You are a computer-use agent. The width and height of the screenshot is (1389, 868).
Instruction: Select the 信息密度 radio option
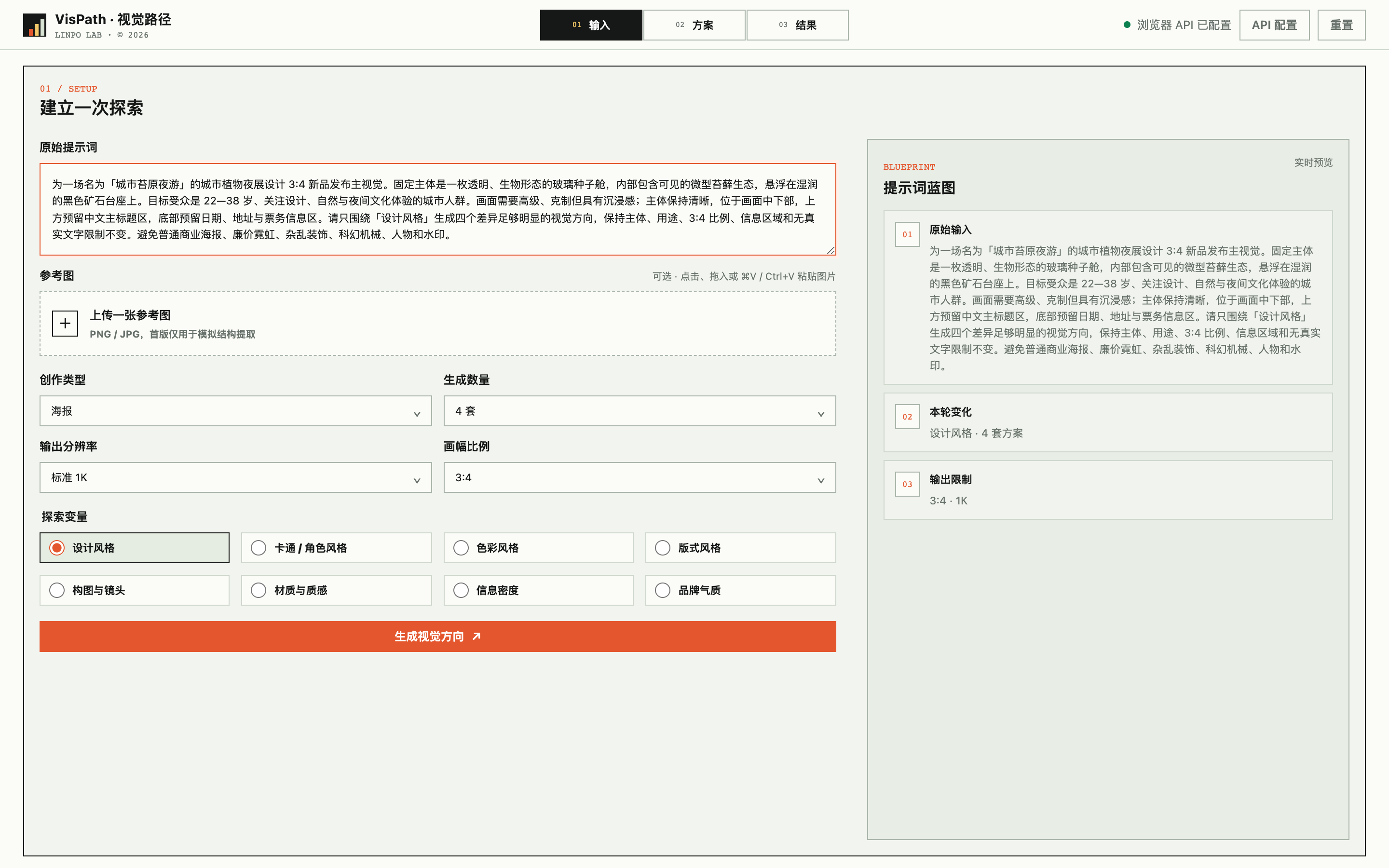click(538, 590)
